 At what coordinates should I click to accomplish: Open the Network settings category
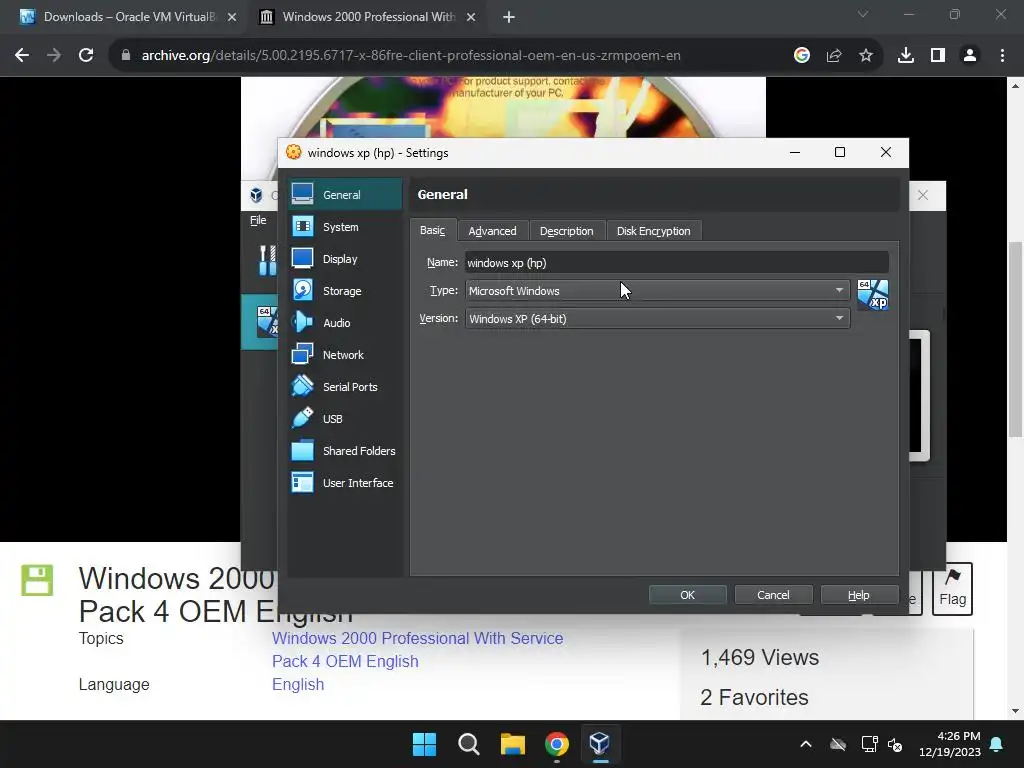click(345, 355)
